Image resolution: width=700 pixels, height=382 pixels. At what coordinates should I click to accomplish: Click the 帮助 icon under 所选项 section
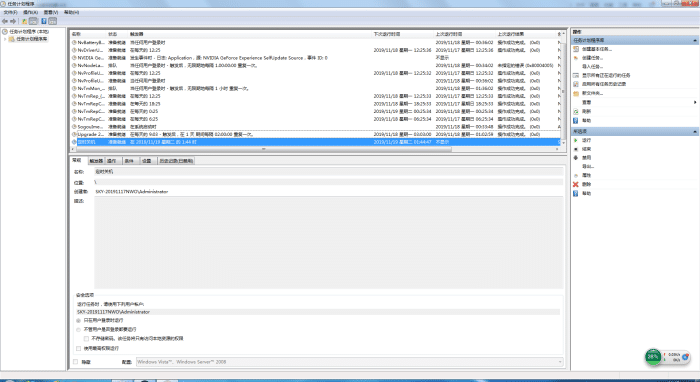pyautogui.click(x=576, y=193)
